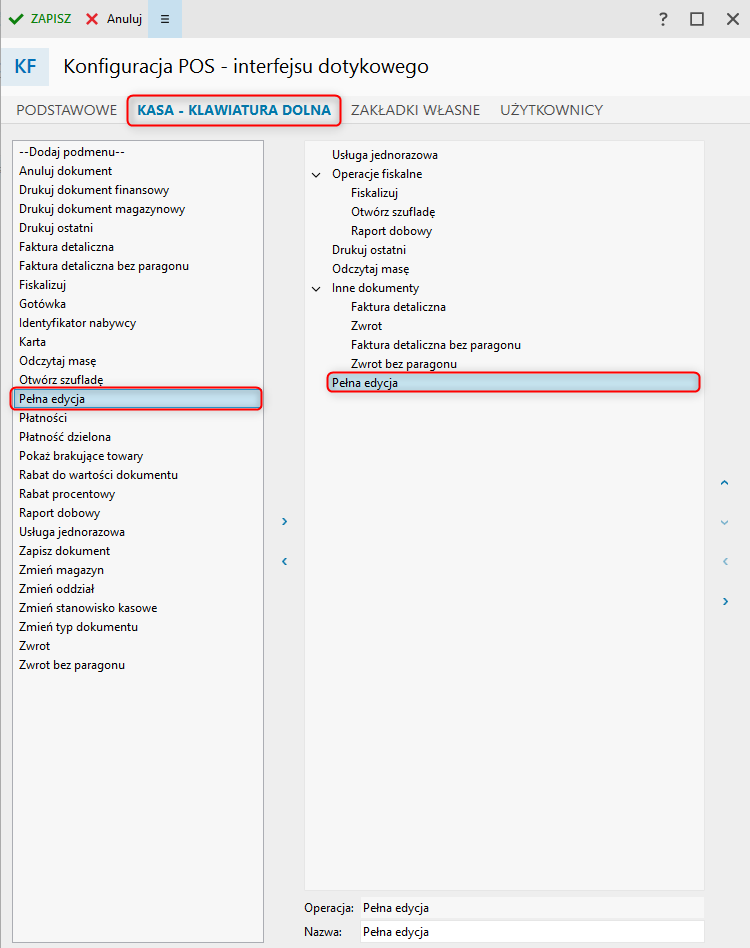The height and width of the screenshot is (948, 750).
Task: Click the Nazwa input field
Action: (x=531, y=932)
